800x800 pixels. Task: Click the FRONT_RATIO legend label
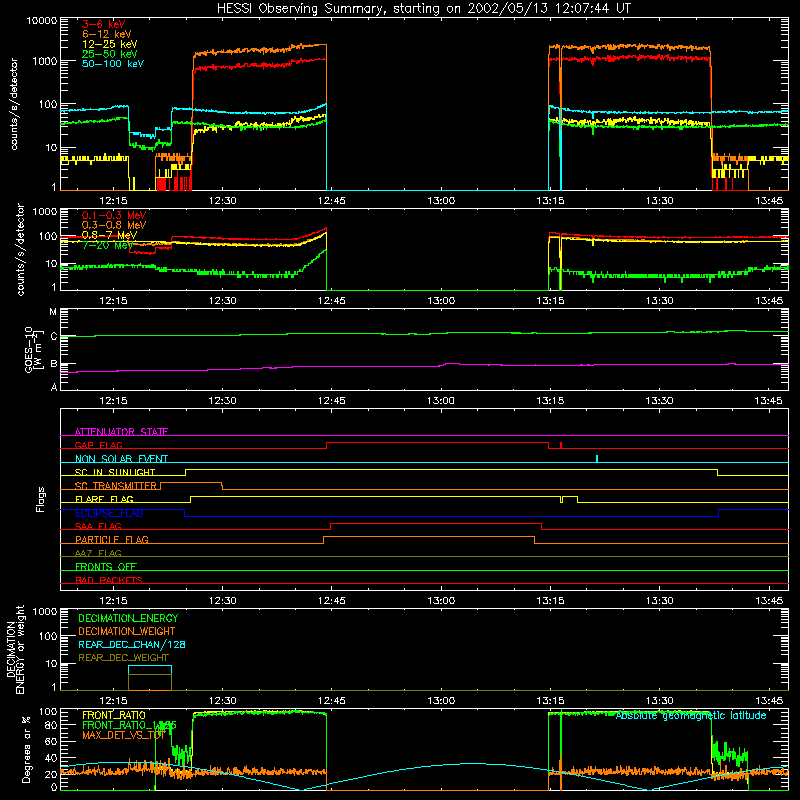tap(114, 715)
